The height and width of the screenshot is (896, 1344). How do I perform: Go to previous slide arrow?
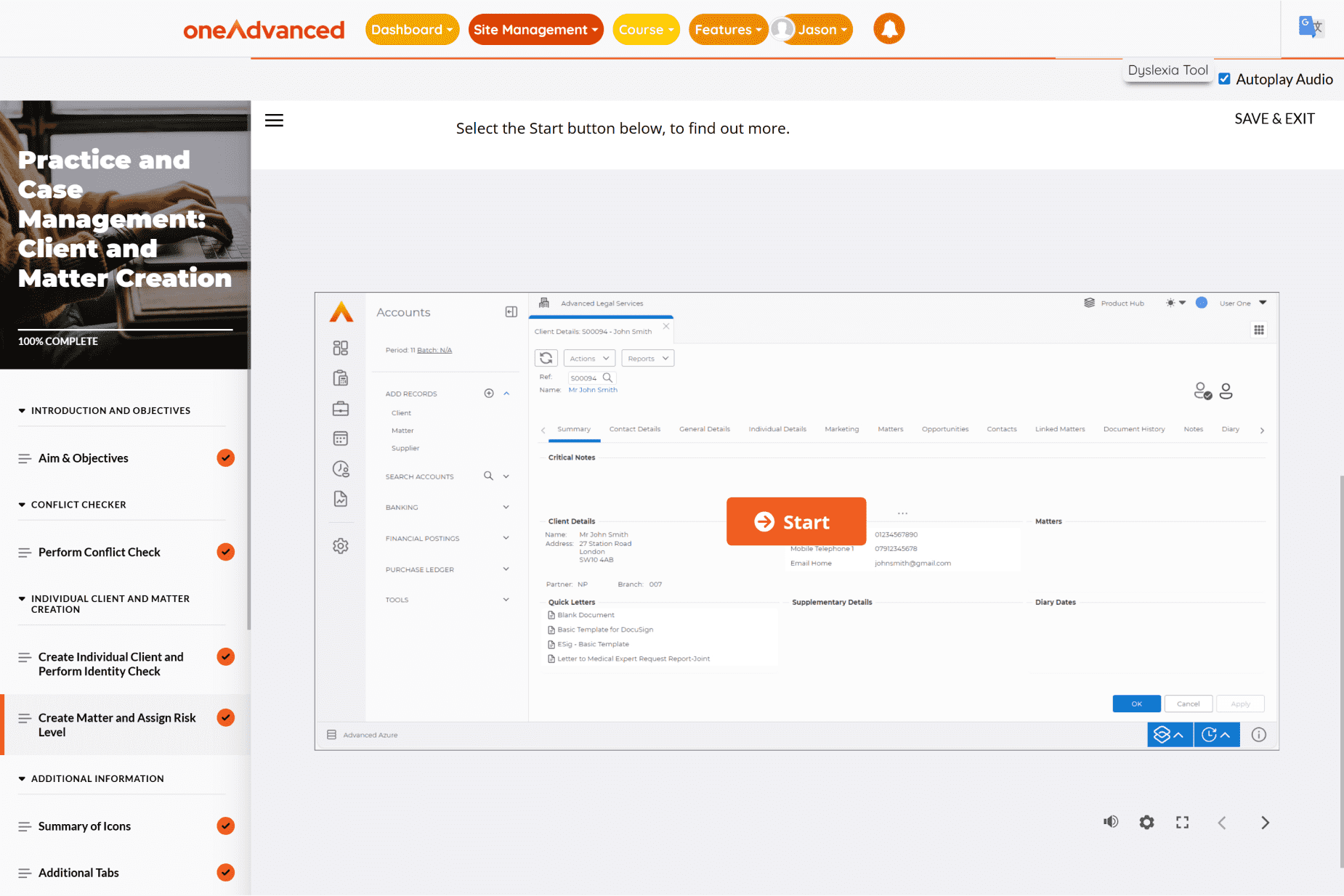(x=1222, y=822)
